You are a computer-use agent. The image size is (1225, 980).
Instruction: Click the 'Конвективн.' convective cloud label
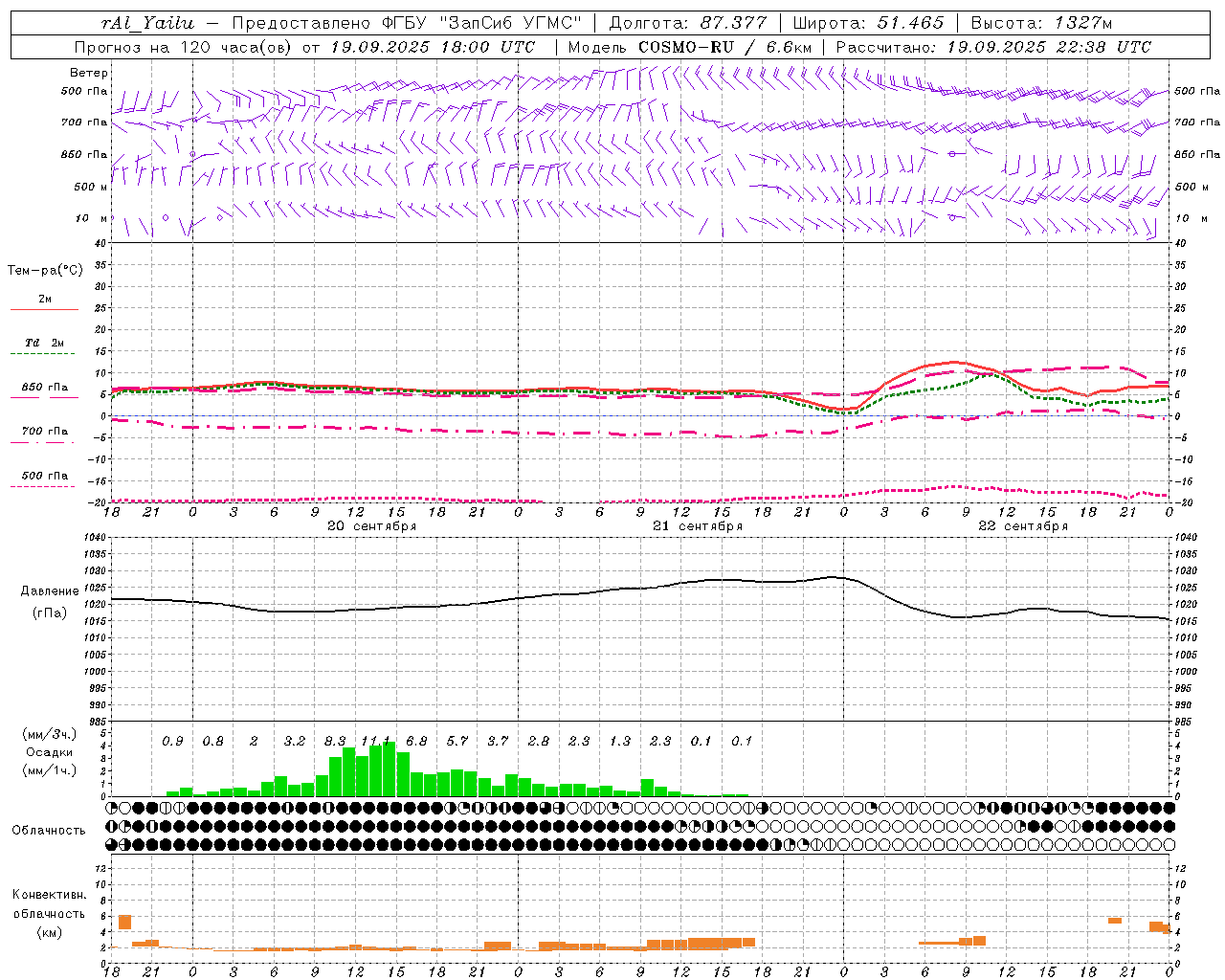click(x=49, y=895)
